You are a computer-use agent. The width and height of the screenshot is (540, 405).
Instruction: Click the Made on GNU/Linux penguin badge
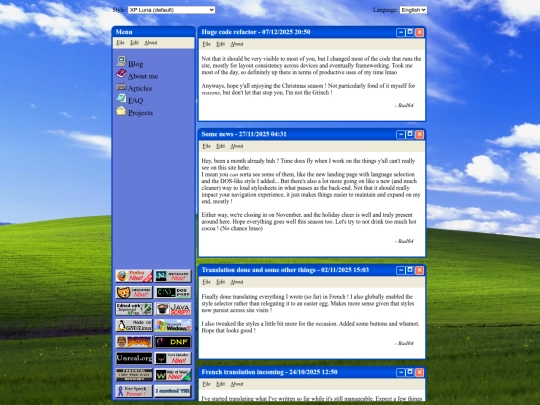(x=134, y=325)
